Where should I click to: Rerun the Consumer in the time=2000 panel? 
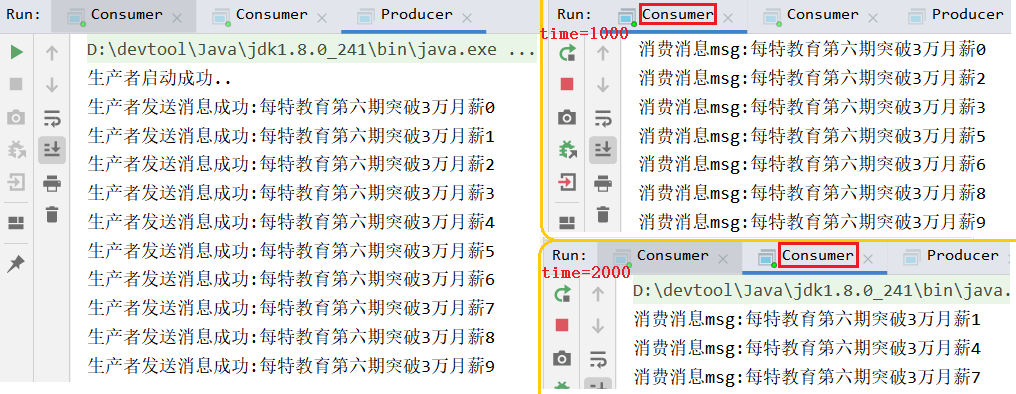[562, 295]
